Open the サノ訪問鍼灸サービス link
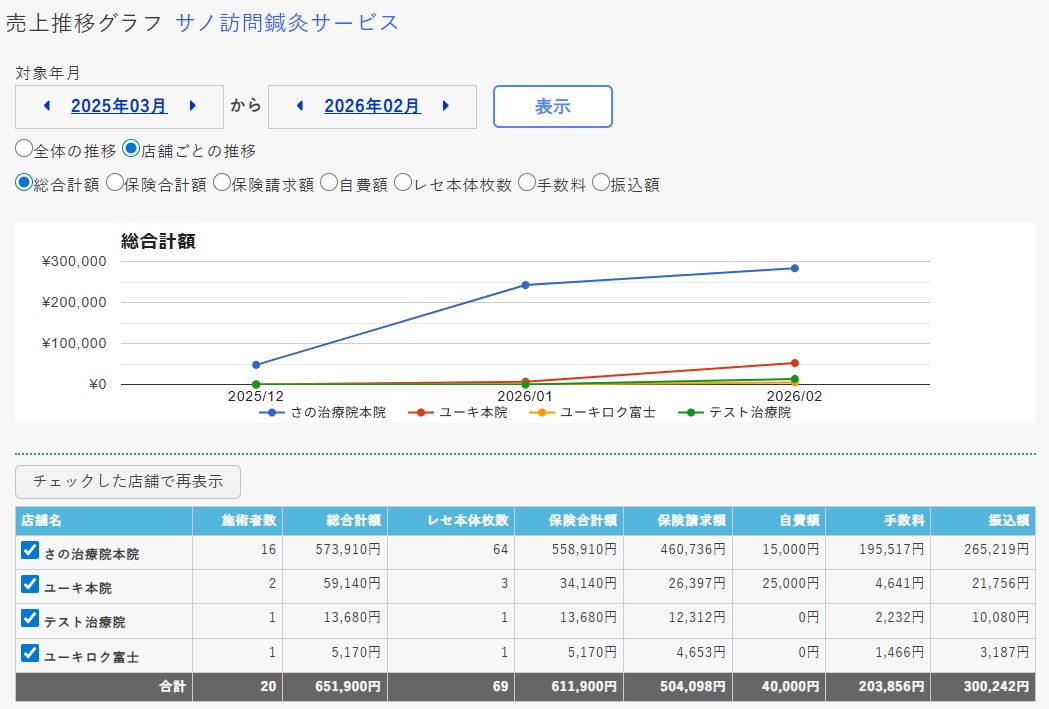The image size is (1049, 709). coord(287,22)
